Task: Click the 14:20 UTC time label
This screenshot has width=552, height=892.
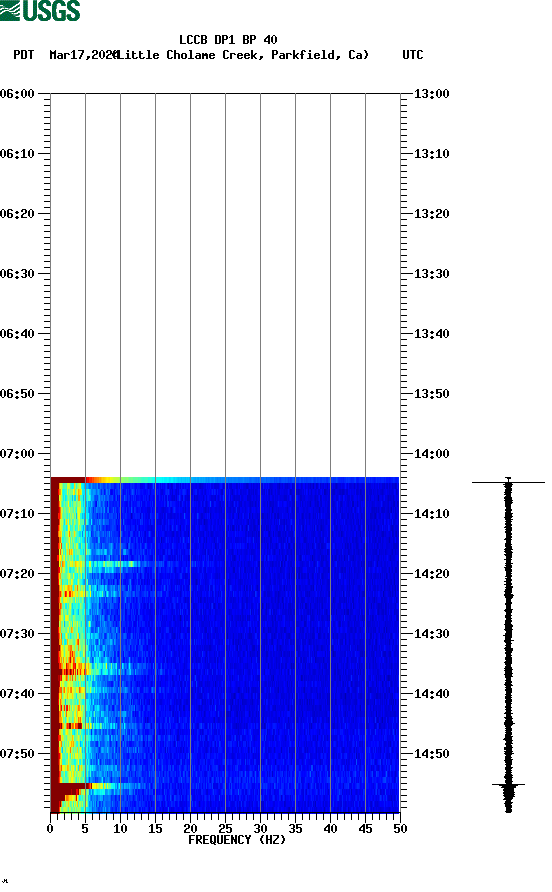Action: [431, 573]
